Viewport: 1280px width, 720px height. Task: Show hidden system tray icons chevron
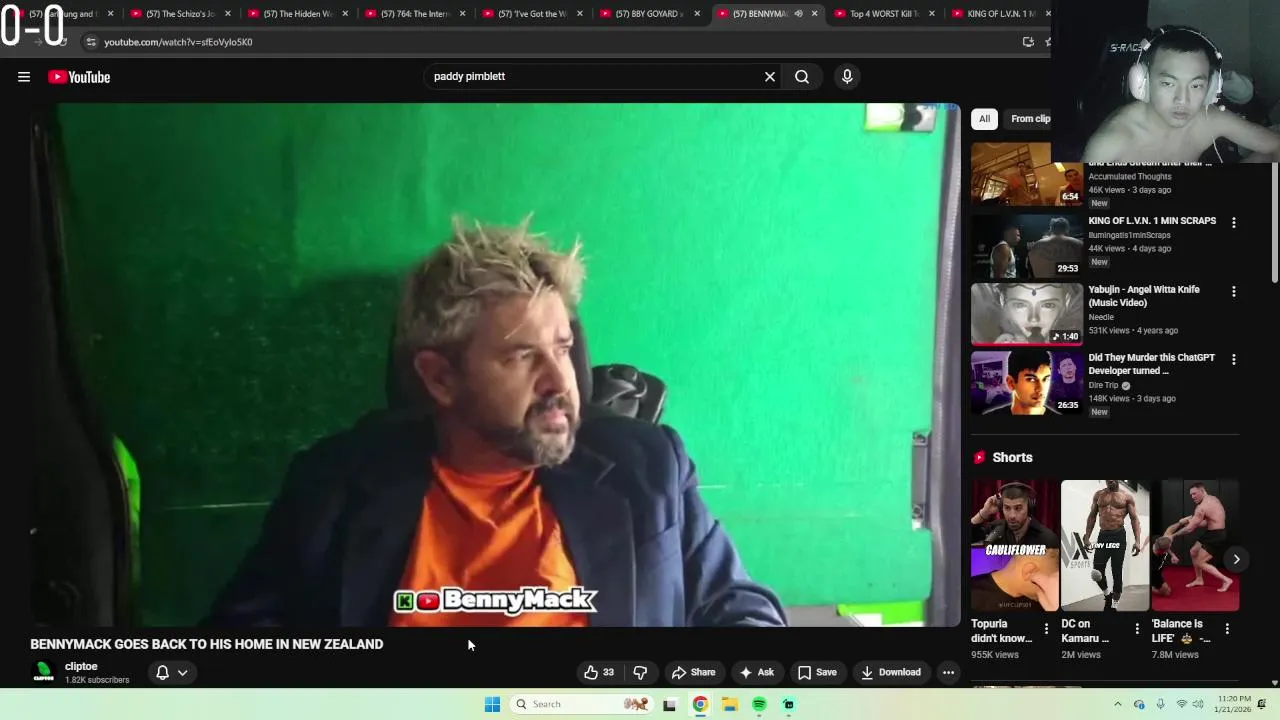click(x=1118, y=704)
